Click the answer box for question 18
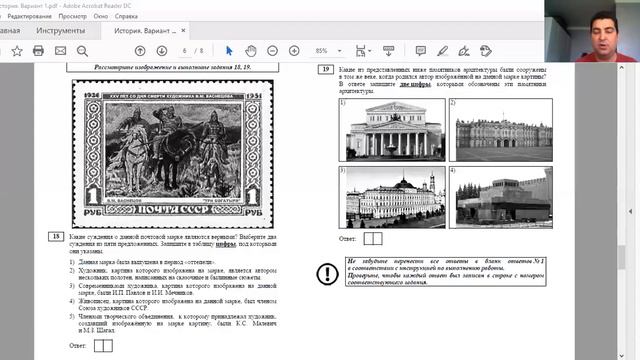The image size is (640, 360). (x=103, y=346)
